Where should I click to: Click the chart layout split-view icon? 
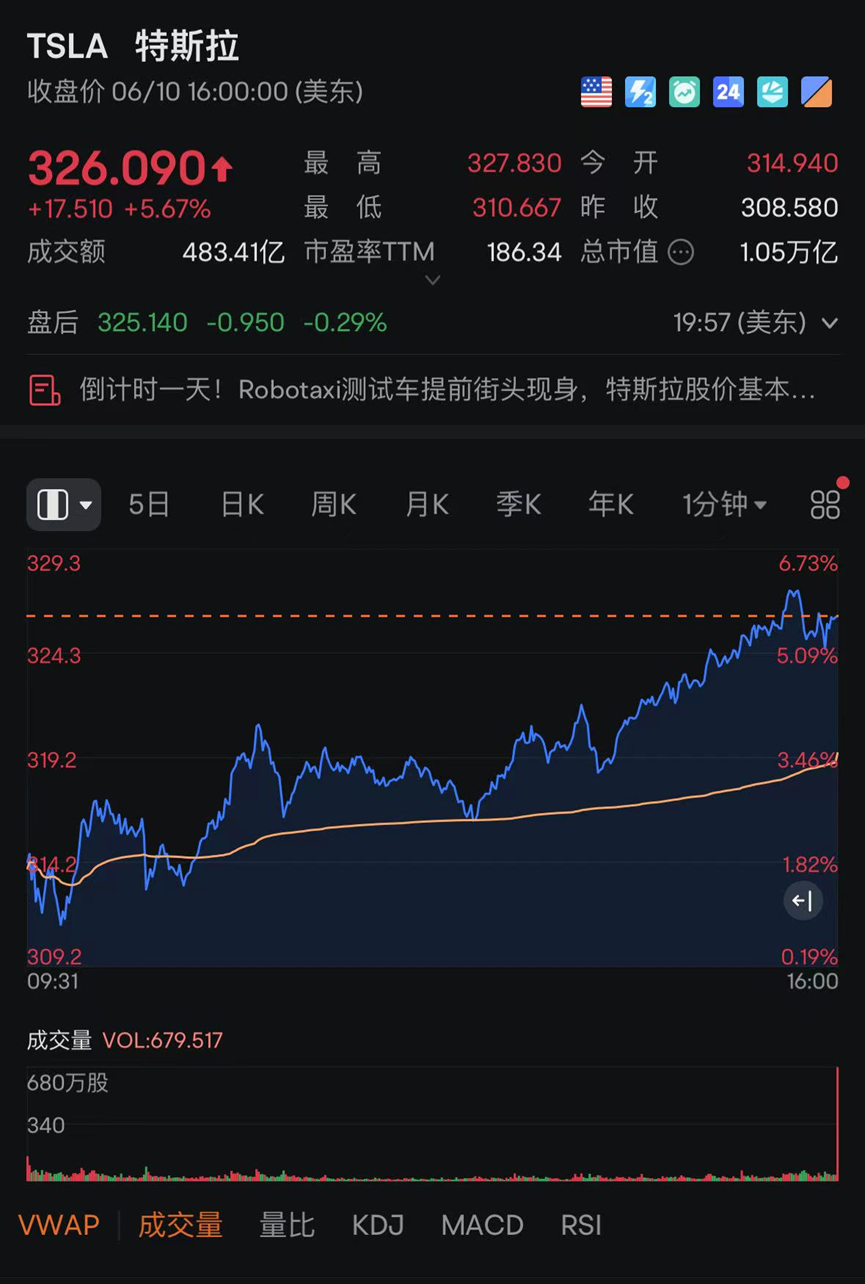point(50,505)
